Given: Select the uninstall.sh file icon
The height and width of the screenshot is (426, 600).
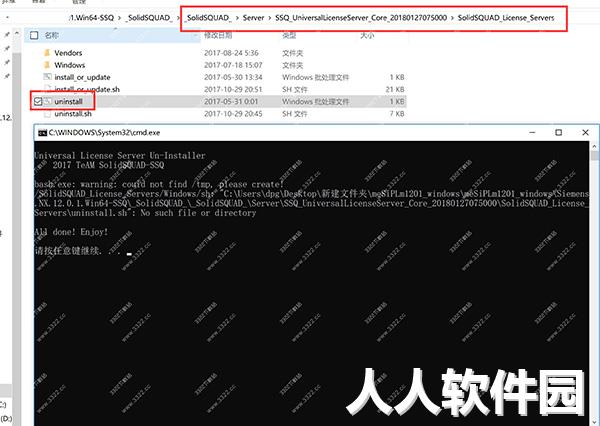Looking at the screenshot, I should click(47, 114).
